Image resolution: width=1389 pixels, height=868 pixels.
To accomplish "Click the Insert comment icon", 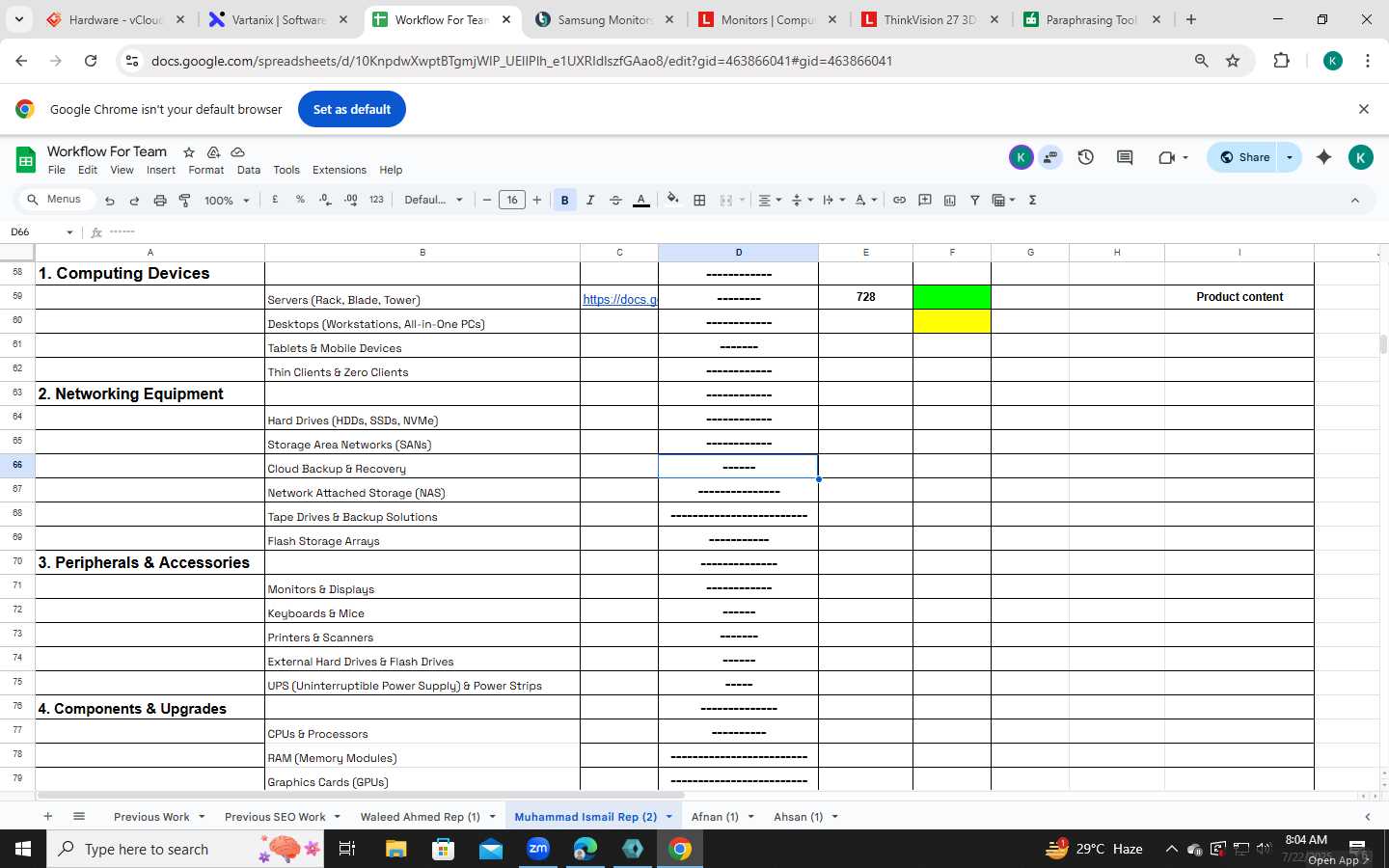I will 925,200.
